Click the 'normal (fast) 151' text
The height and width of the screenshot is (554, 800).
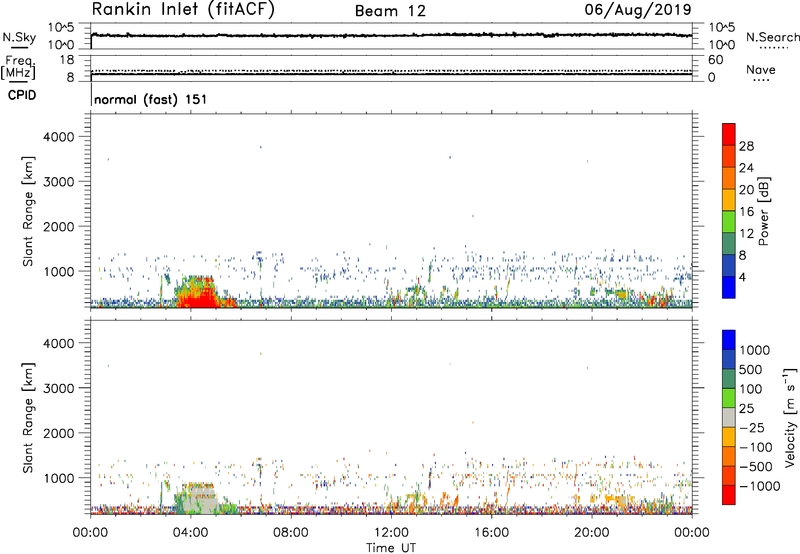[151, 99]
